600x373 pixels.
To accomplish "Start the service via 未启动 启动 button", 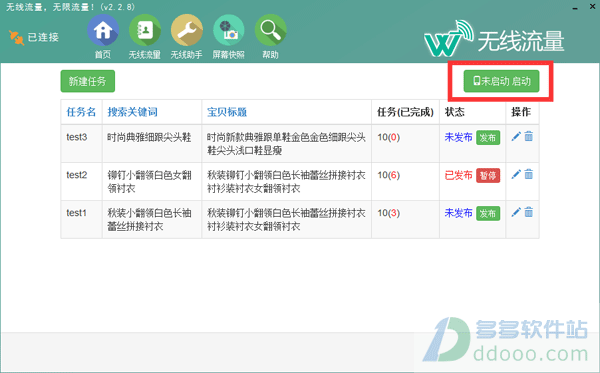I will [501, 81].
